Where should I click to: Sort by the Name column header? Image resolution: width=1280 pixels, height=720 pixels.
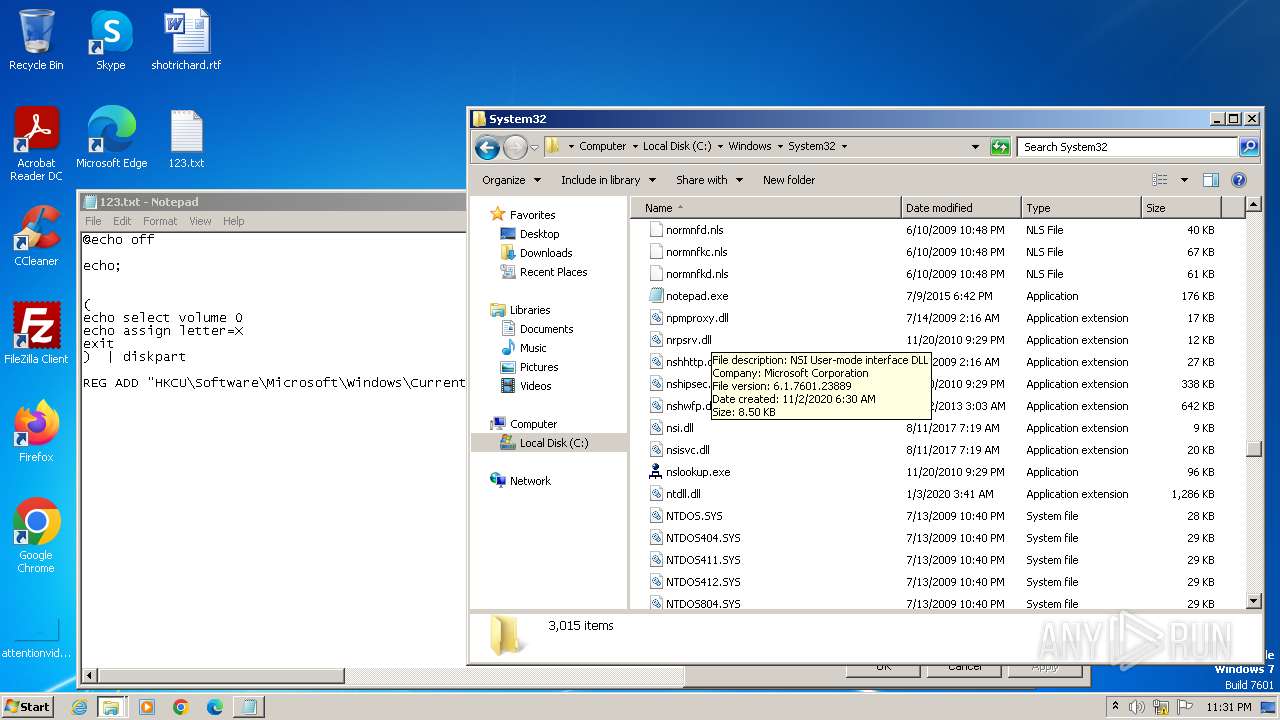[x=765, y=208]
